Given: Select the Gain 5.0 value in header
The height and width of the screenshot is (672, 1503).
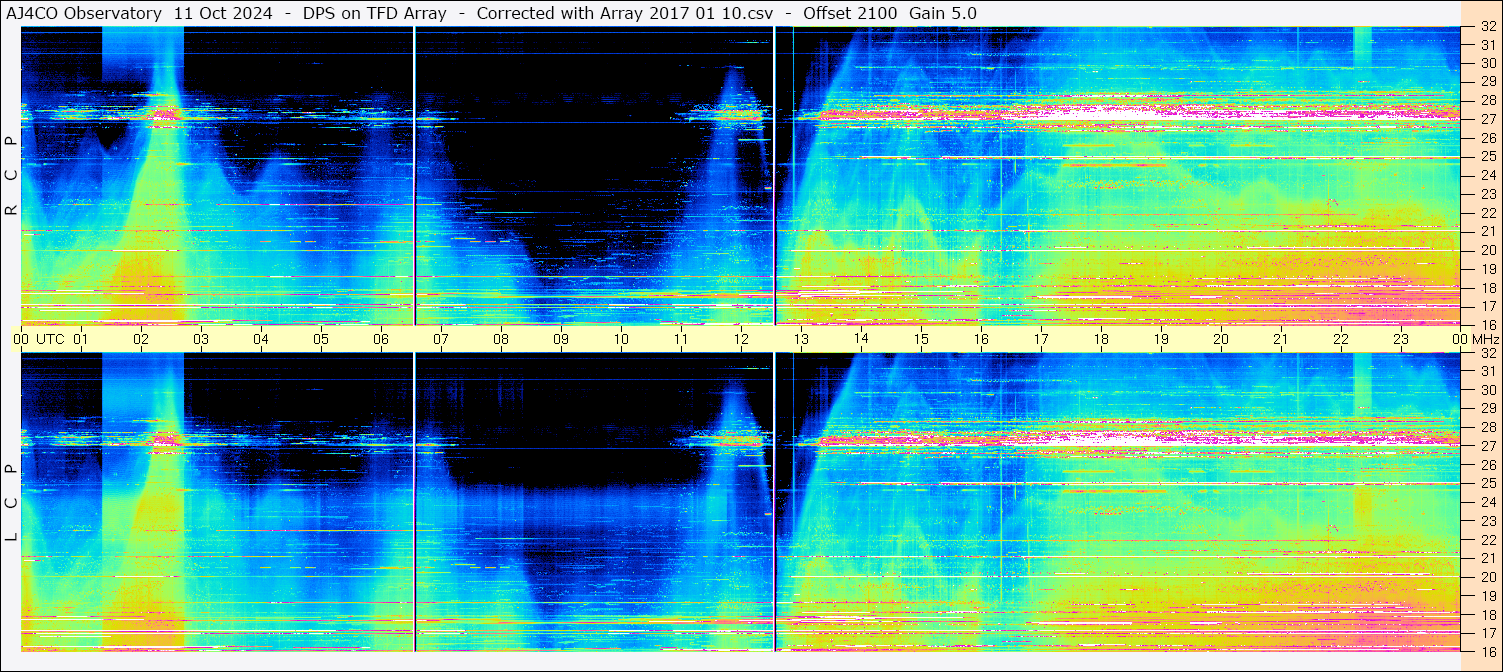Looking at the screenshot, I should tap(943, 13).
